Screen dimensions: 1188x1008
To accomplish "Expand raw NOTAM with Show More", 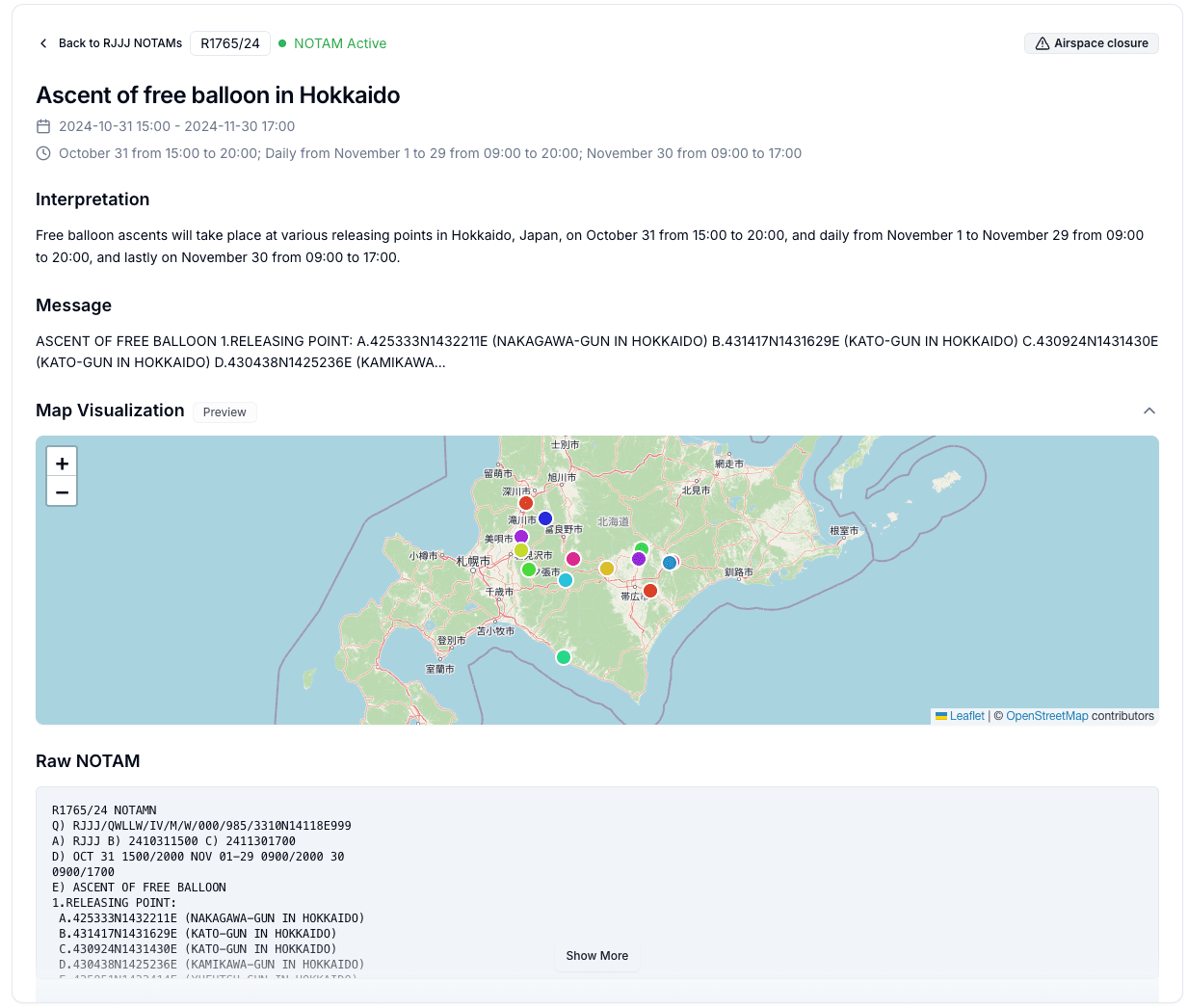I will point(596,956).
